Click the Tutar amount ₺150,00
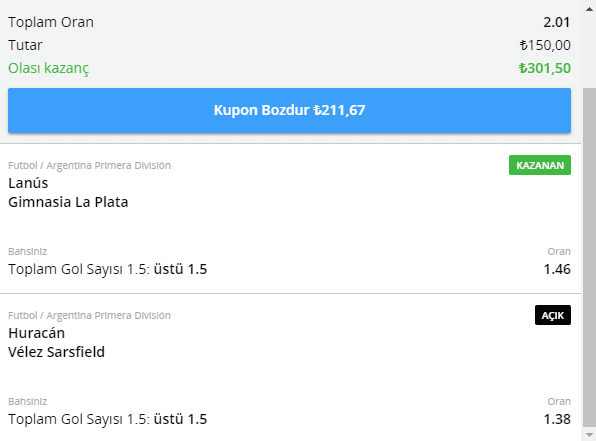 545,45
